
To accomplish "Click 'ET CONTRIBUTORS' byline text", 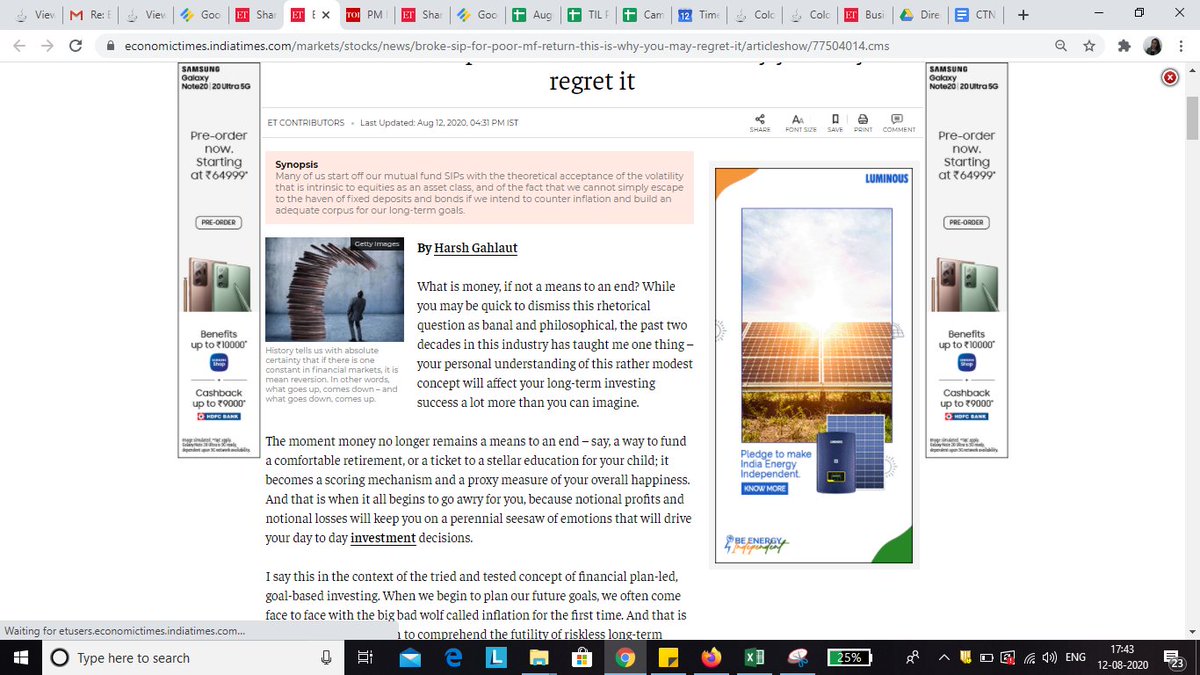I will [x=306, y=123].
